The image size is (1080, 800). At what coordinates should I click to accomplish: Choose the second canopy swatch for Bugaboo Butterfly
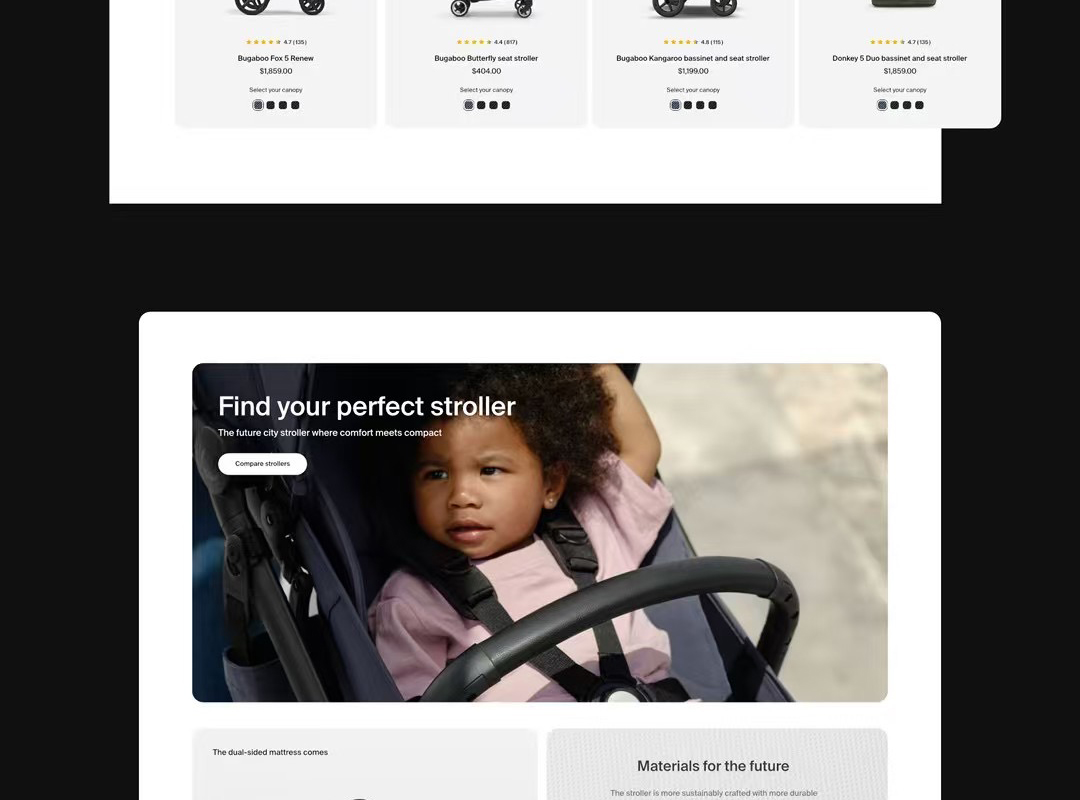(481, 105)
